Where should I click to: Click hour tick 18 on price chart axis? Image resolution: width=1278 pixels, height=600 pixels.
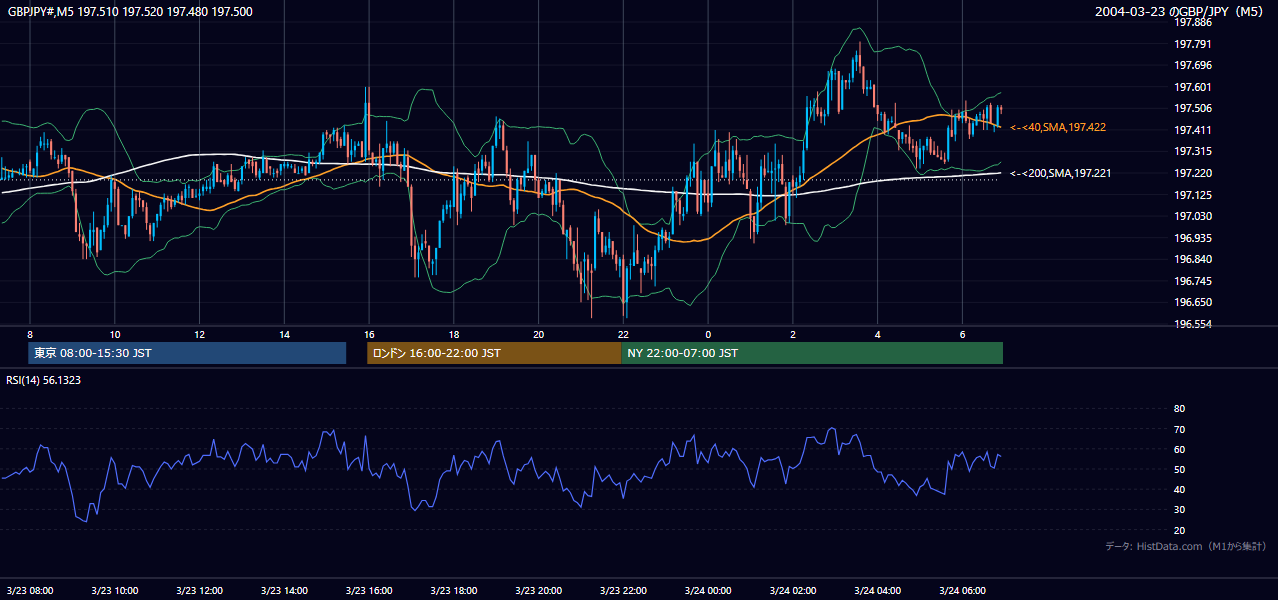pyautogui.click(x=454, y=334)
